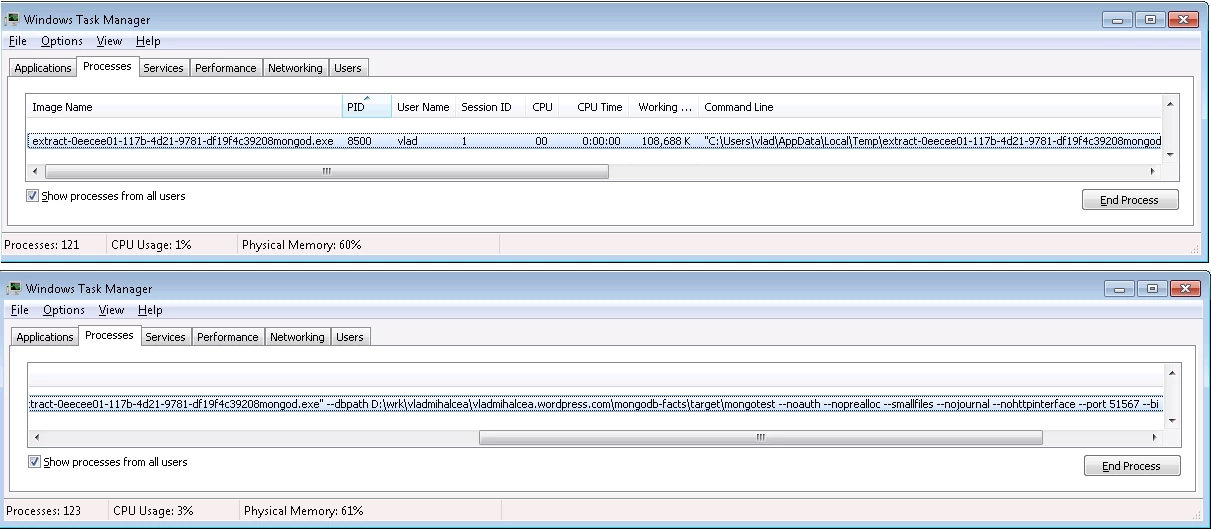1211x531 pixels.
Task: Select the command line row in bottom window
Action: click(x=596, y=405)
